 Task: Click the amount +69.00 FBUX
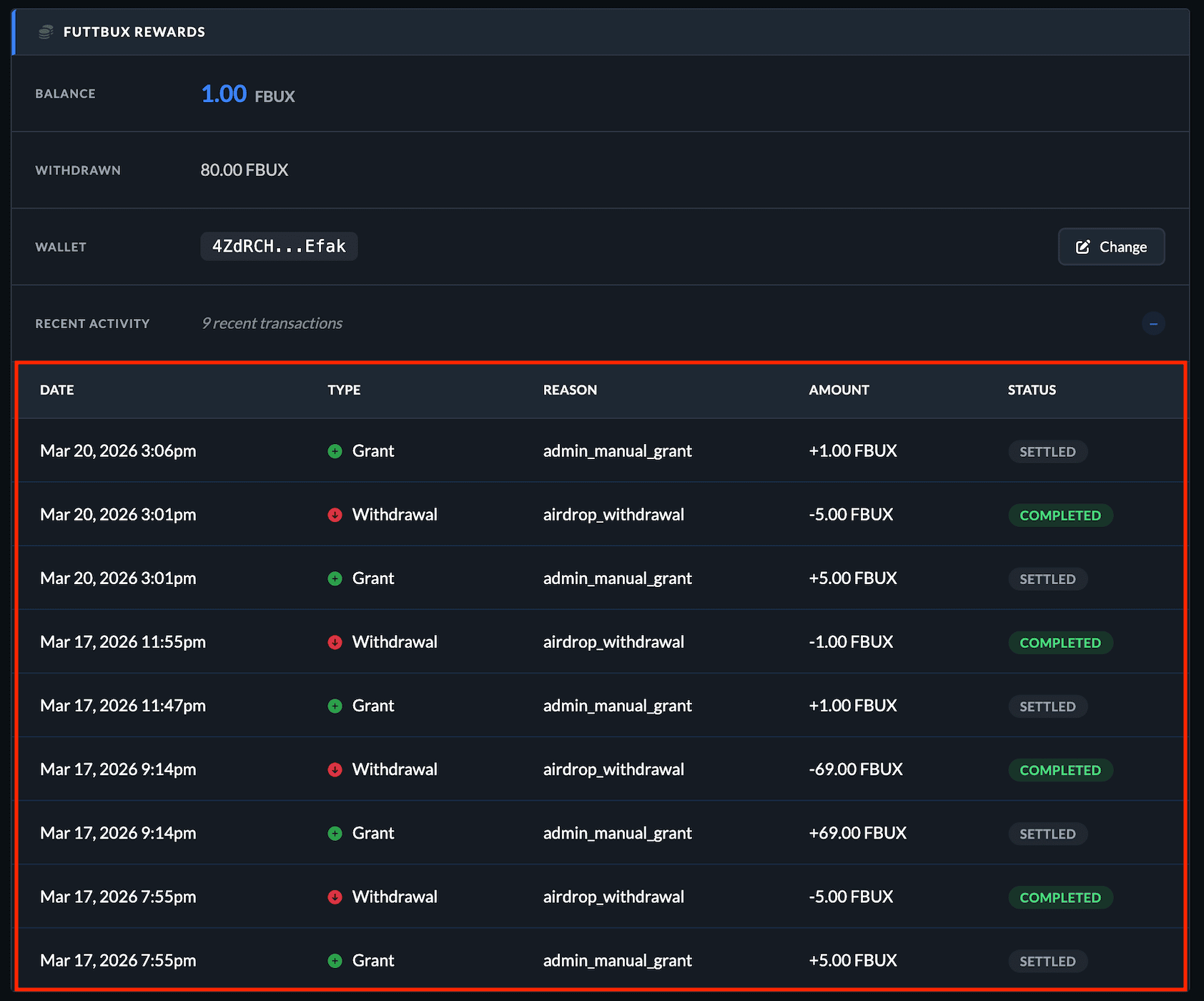(x=857, y=833)
